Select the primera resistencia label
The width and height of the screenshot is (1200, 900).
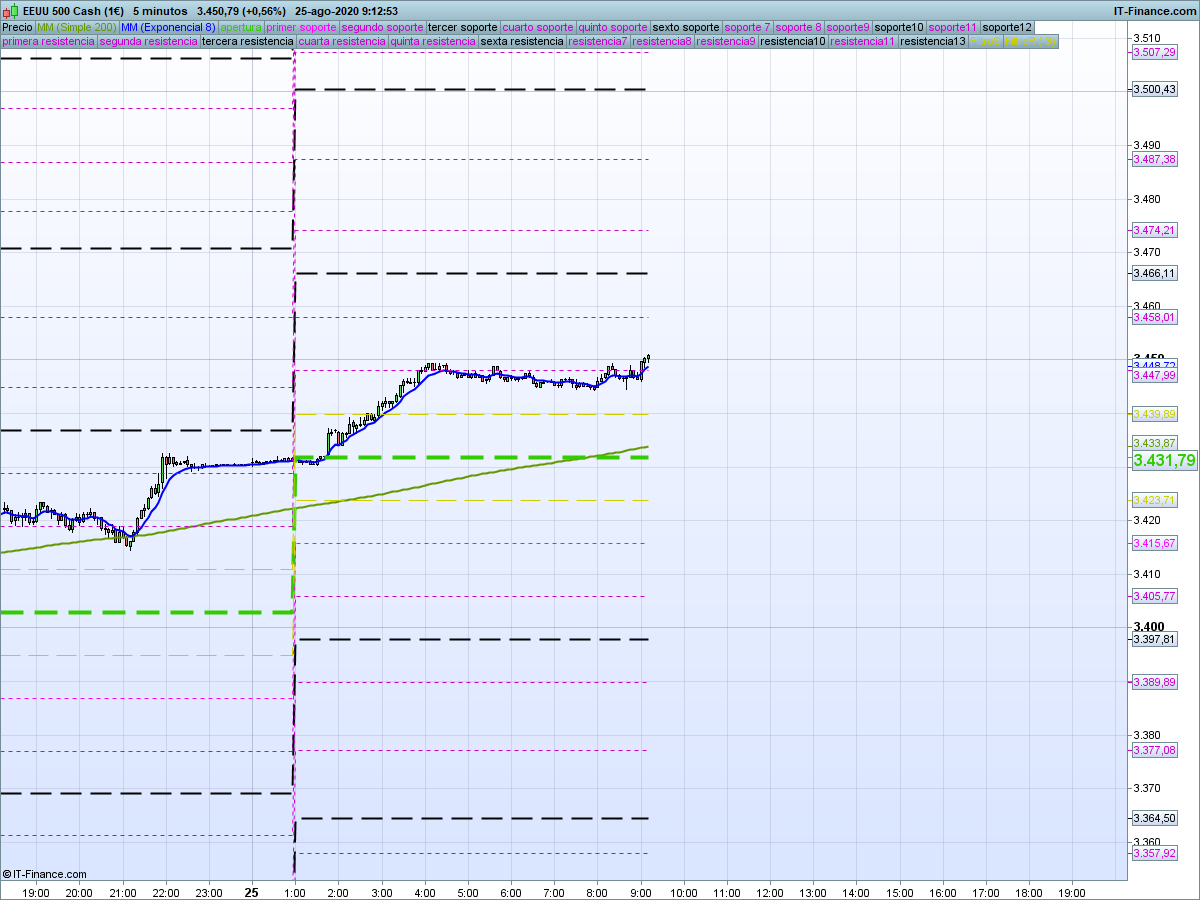click(x=48, y=42)
